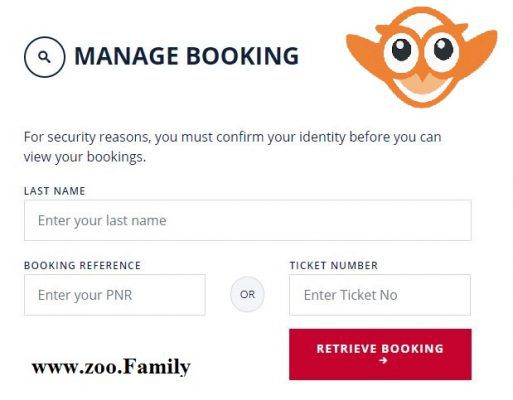Click the MANAGE BOOKING heading
The image size is (513, 400).
tap(187, 56)
